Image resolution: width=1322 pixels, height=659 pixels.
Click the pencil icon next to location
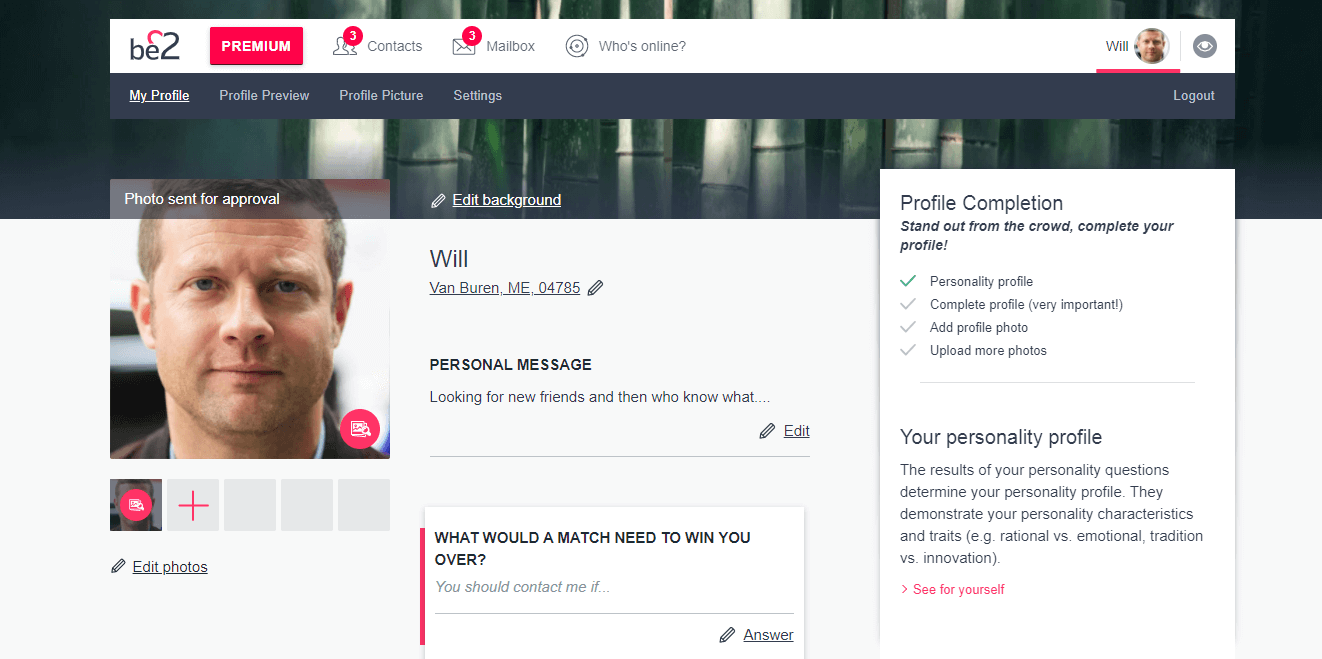click(595, 288)
